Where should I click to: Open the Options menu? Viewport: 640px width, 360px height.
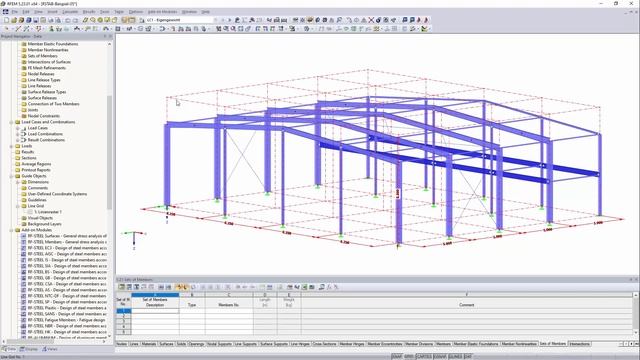[x=136, y=12]
